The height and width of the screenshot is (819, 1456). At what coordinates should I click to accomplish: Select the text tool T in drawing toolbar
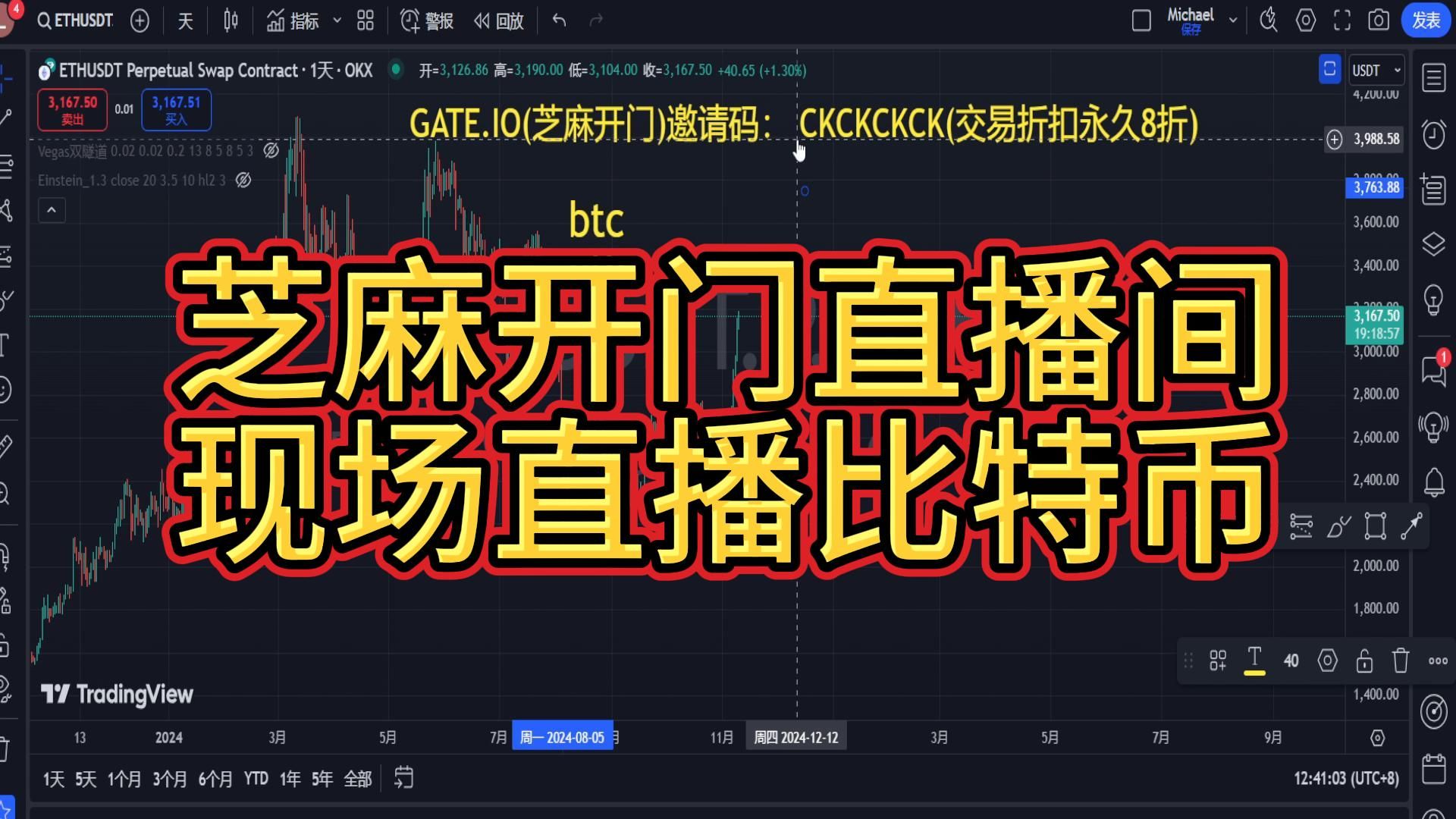click(5, 345)
